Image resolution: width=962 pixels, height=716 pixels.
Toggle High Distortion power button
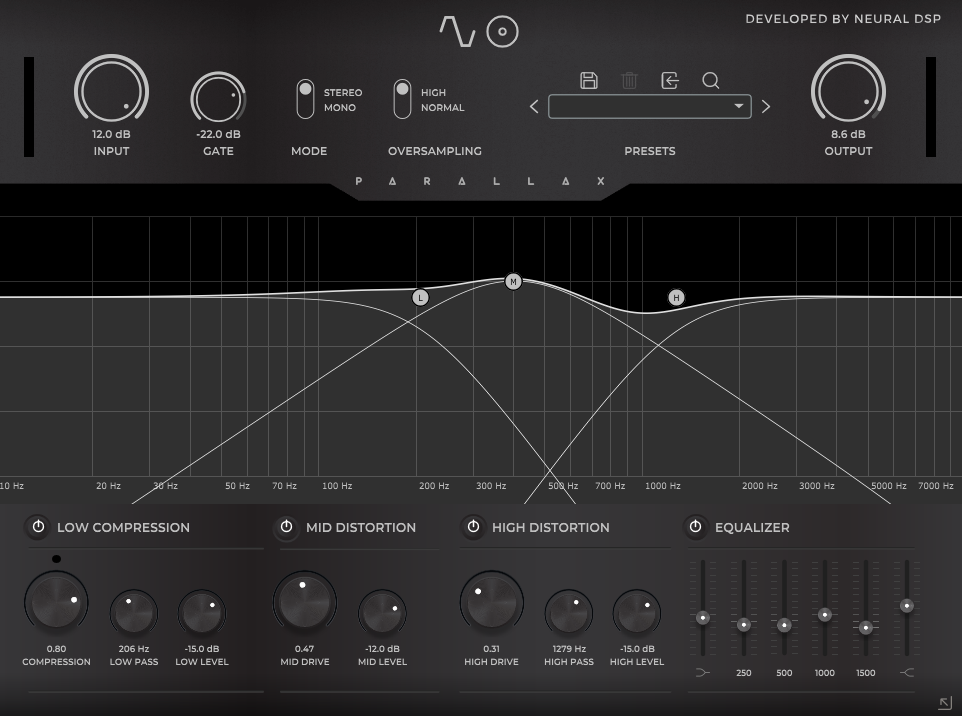click(x=473, y=527)
